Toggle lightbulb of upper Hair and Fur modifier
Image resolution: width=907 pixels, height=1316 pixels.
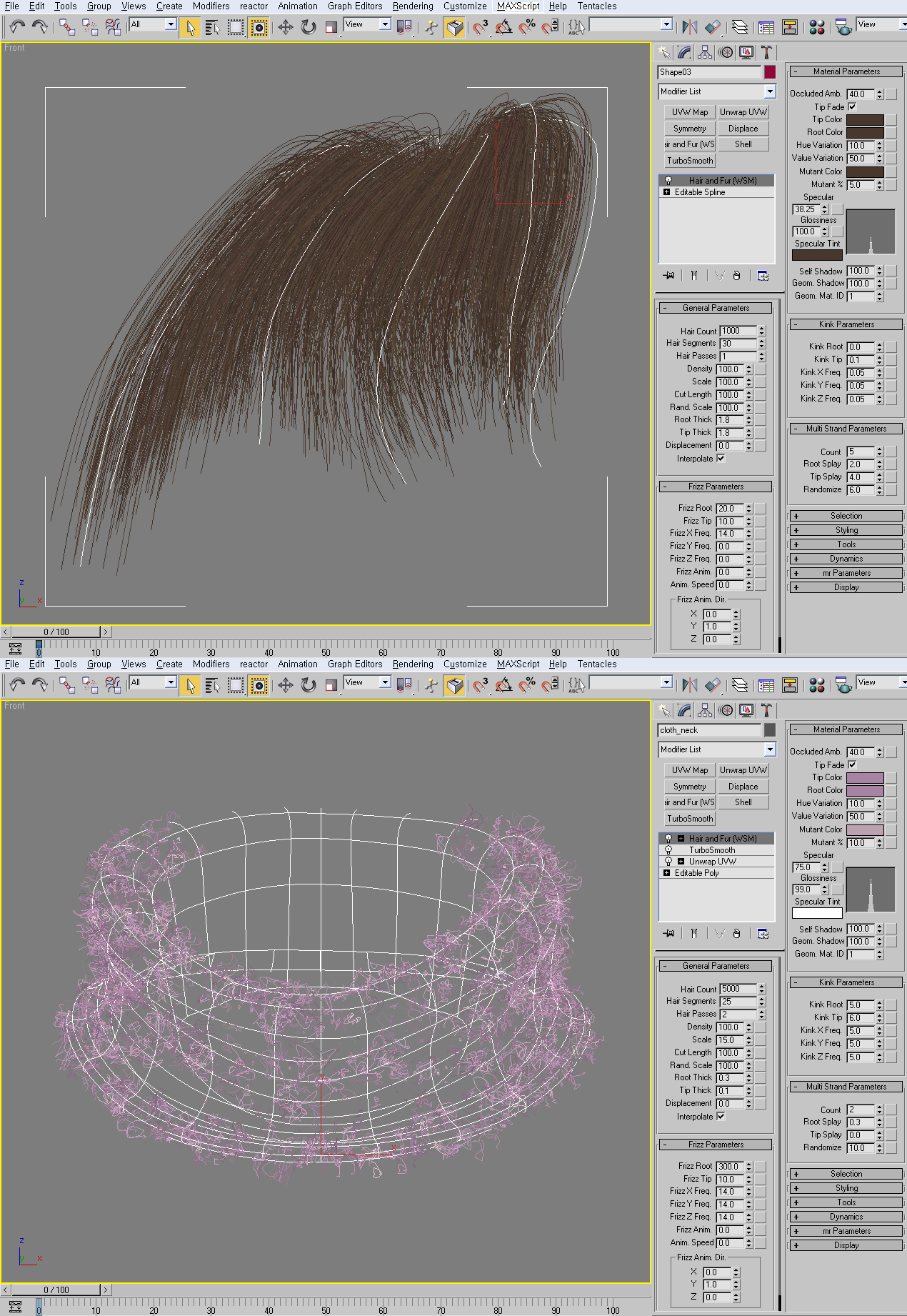[668, 181]
